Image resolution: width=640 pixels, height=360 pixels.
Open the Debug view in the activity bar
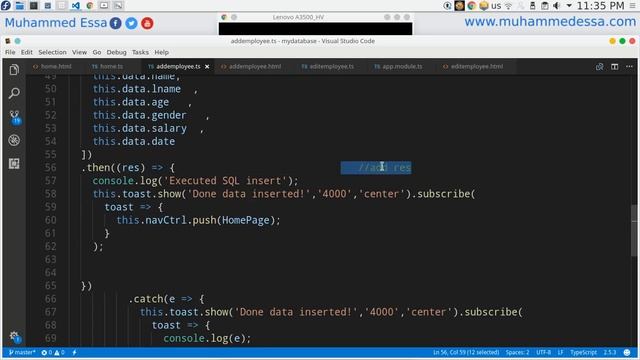[14, 140]
